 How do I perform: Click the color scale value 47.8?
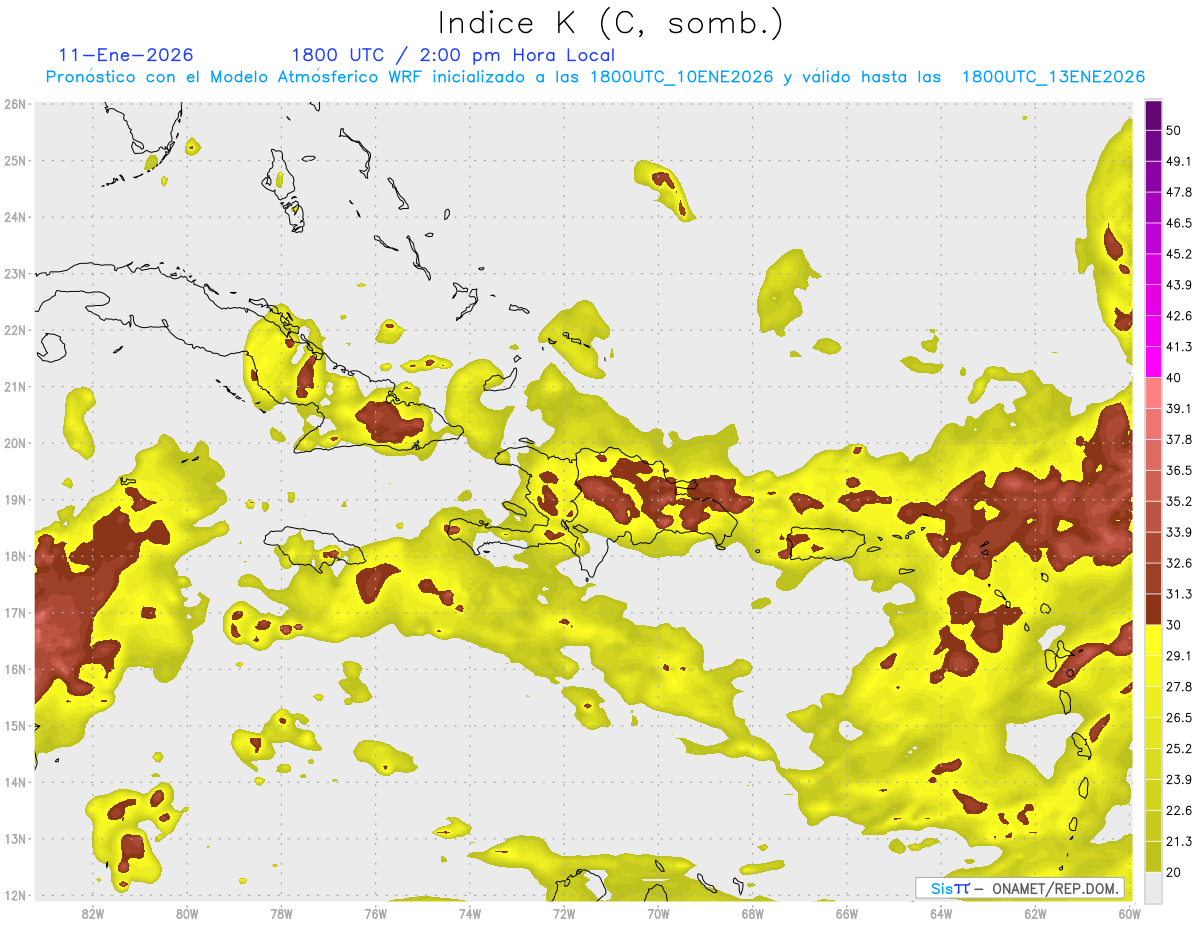tap(1179, 192)
